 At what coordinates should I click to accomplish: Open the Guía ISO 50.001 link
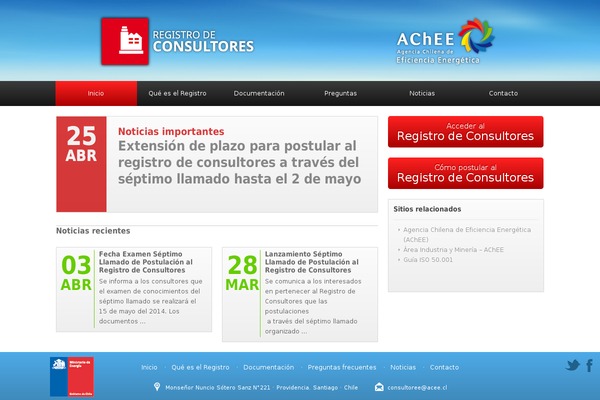(x=428, y=260)
